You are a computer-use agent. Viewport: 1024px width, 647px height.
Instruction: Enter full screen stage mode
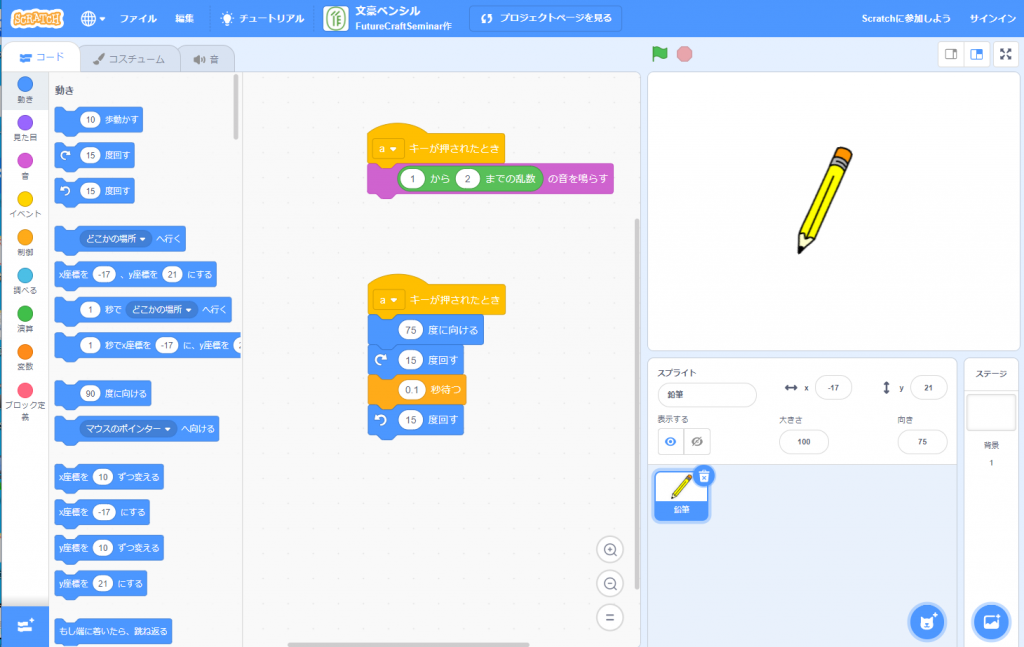(1006, 55)
